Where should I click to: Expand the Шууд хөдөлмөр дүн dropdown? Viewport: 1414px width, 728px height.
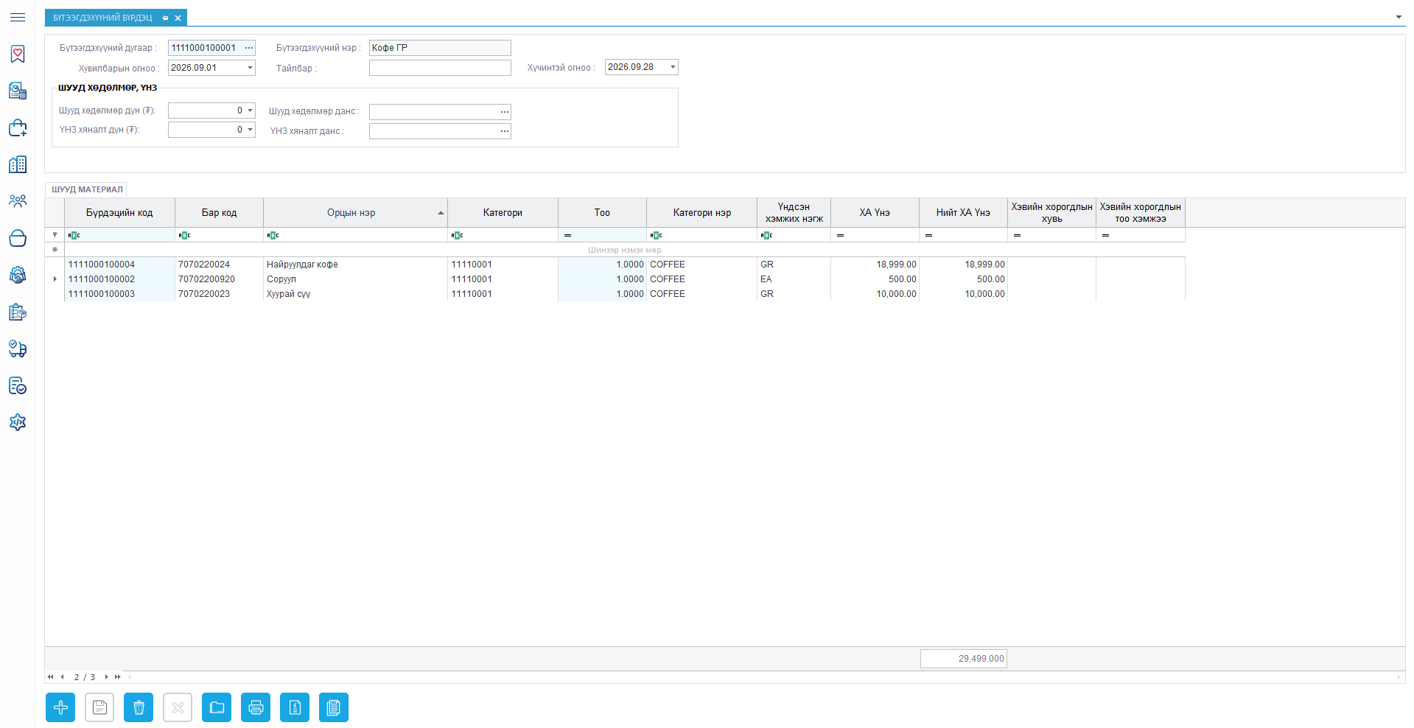250,111
